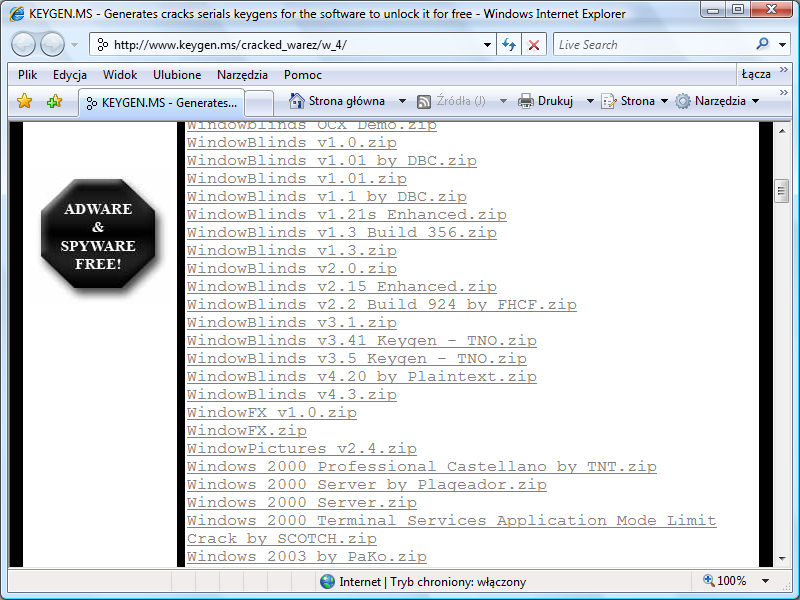
Task: Open the Strona page menu button
Action: (635, 101)
